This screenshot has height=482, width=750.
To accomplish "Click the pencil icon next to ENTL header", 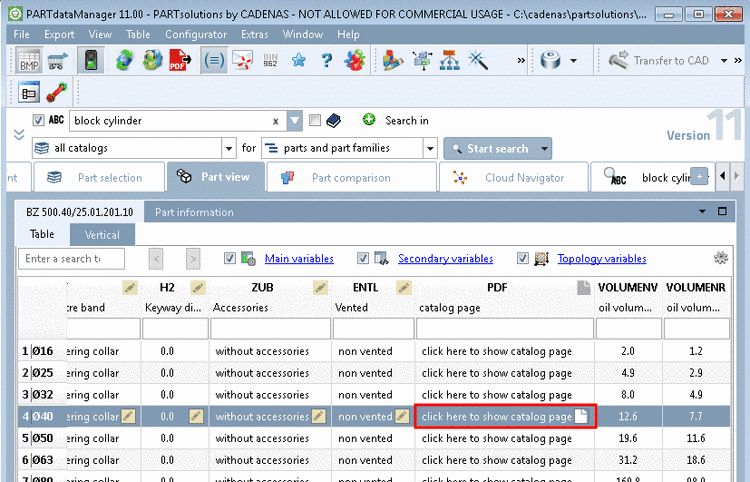I will (404, 287).
